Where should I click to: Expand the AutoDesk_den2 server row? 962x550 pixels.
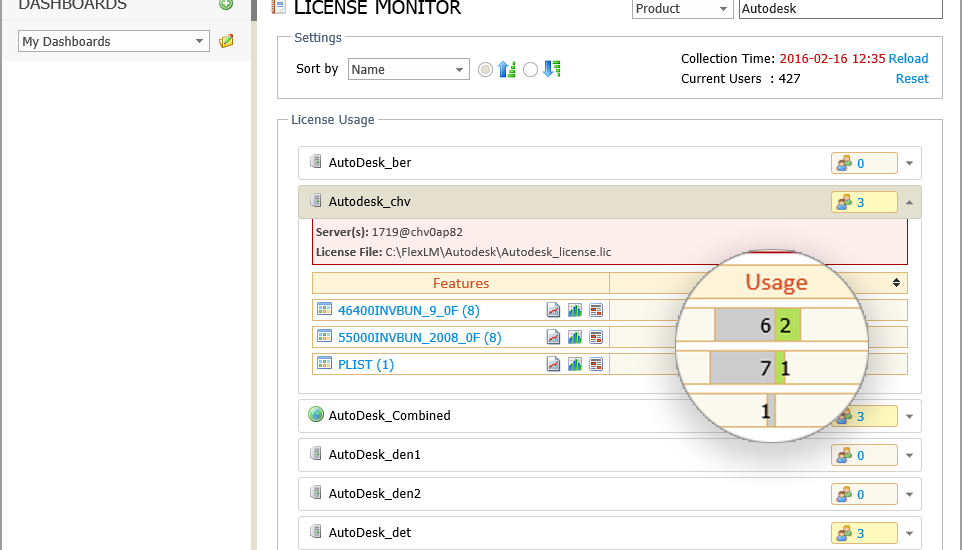coord(909,494)
